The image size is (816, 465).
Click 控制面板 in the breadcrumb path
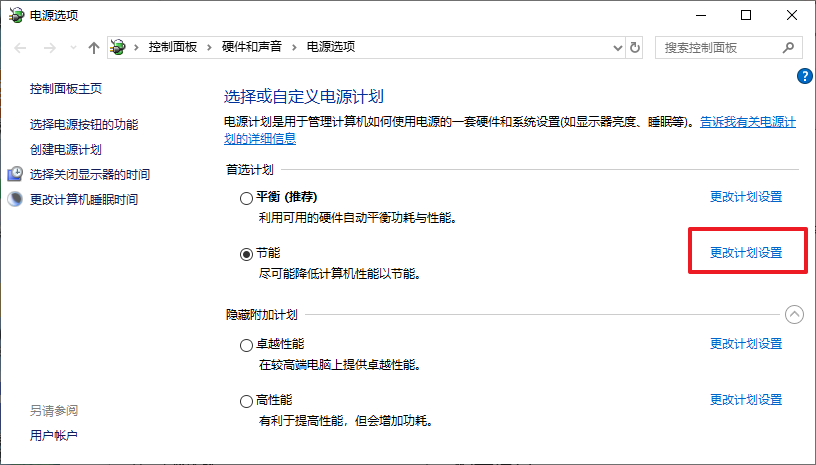[x=172, y=47]
